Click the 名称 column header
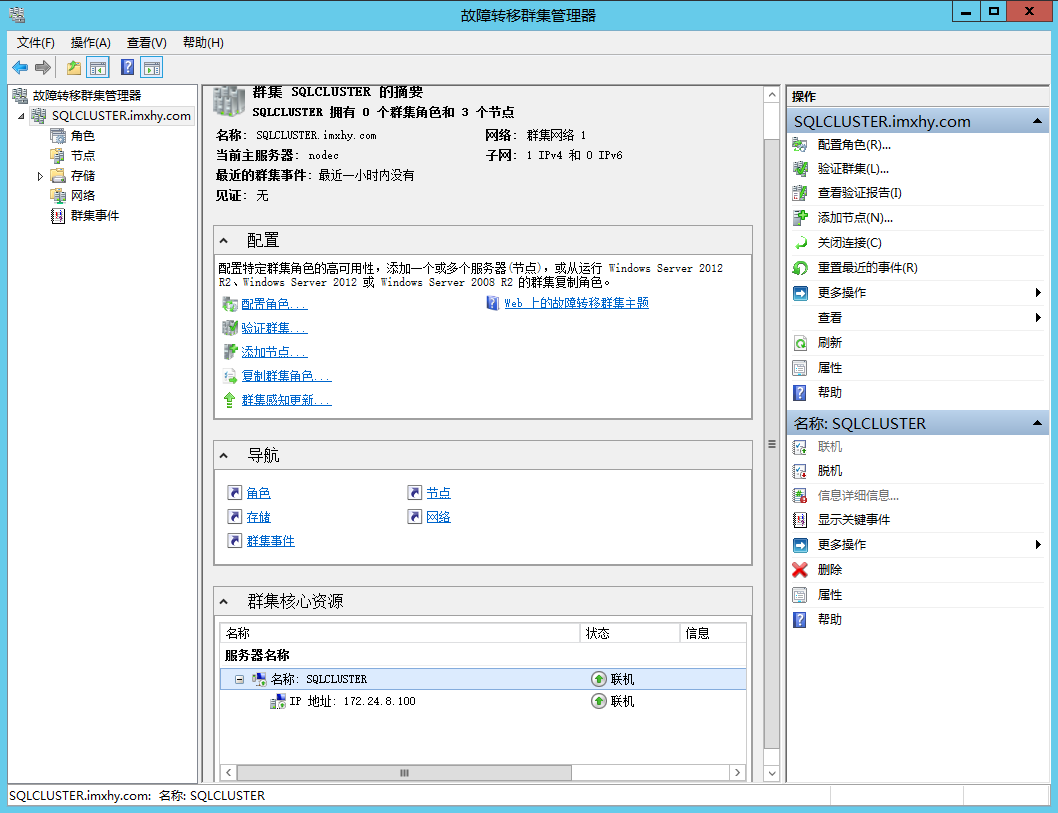The image size is (1058, 813). point(399,633)
